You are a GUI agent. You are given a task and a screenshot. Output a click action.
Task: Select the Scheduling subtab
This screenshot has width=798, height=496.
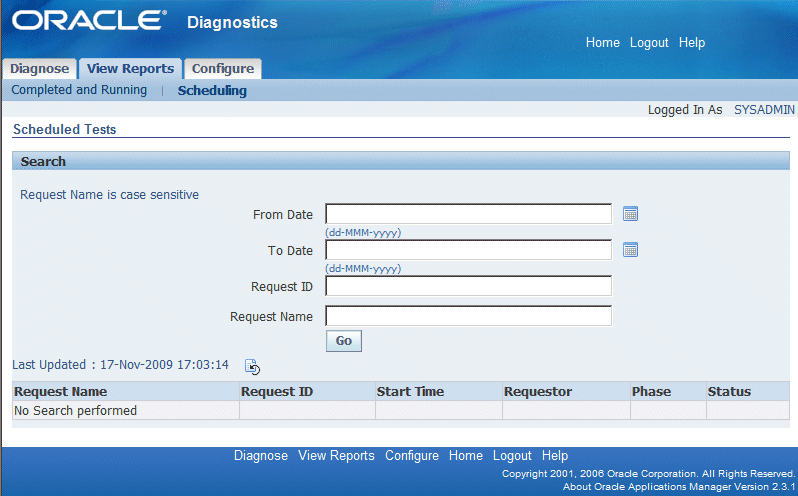point(212,91)
